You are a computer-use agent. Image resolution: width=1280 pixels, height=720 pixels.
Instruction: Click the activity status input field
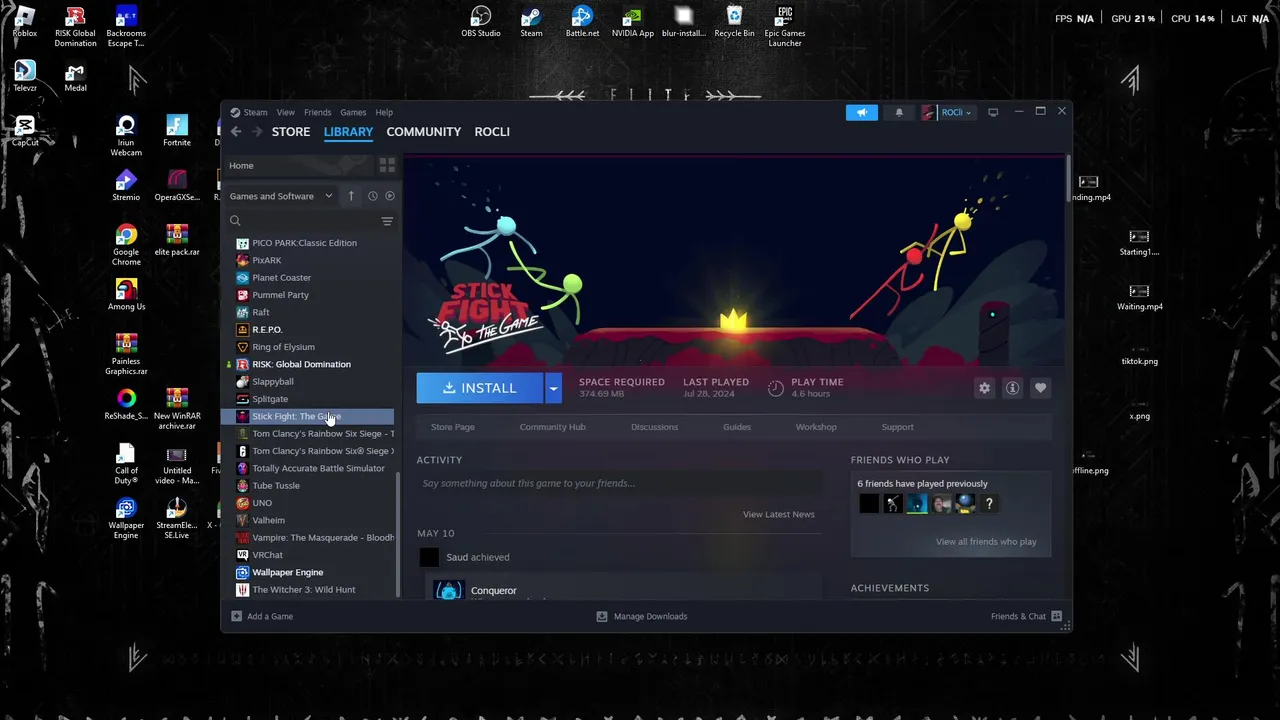point(617,484)
